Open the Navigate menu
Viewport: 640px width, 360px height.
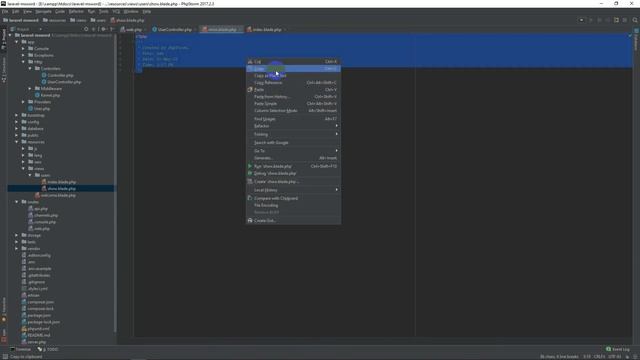[x=43, y=11]
